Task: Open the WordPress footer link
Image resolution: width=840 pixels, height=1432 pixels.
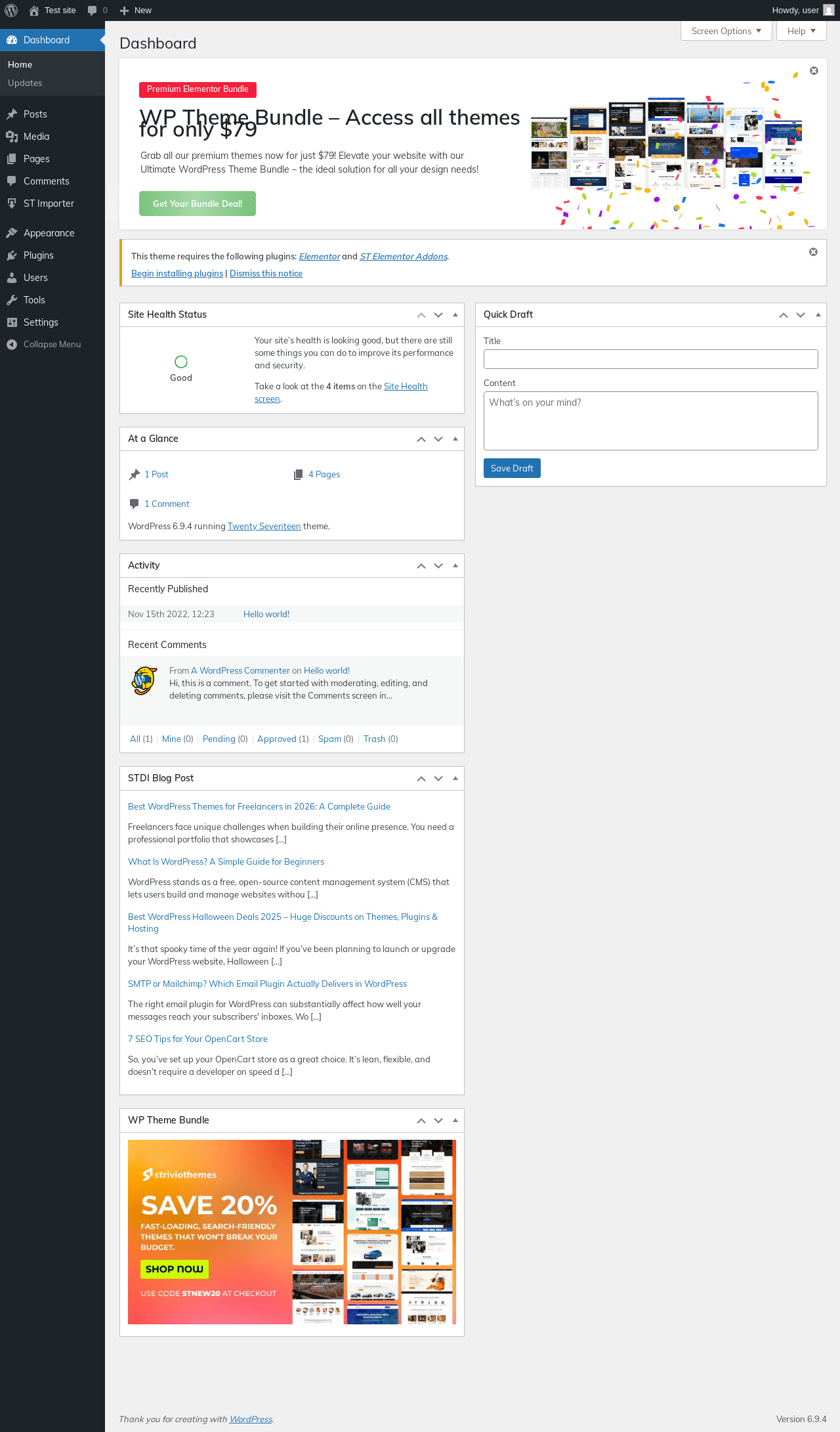Action: 251,1420
